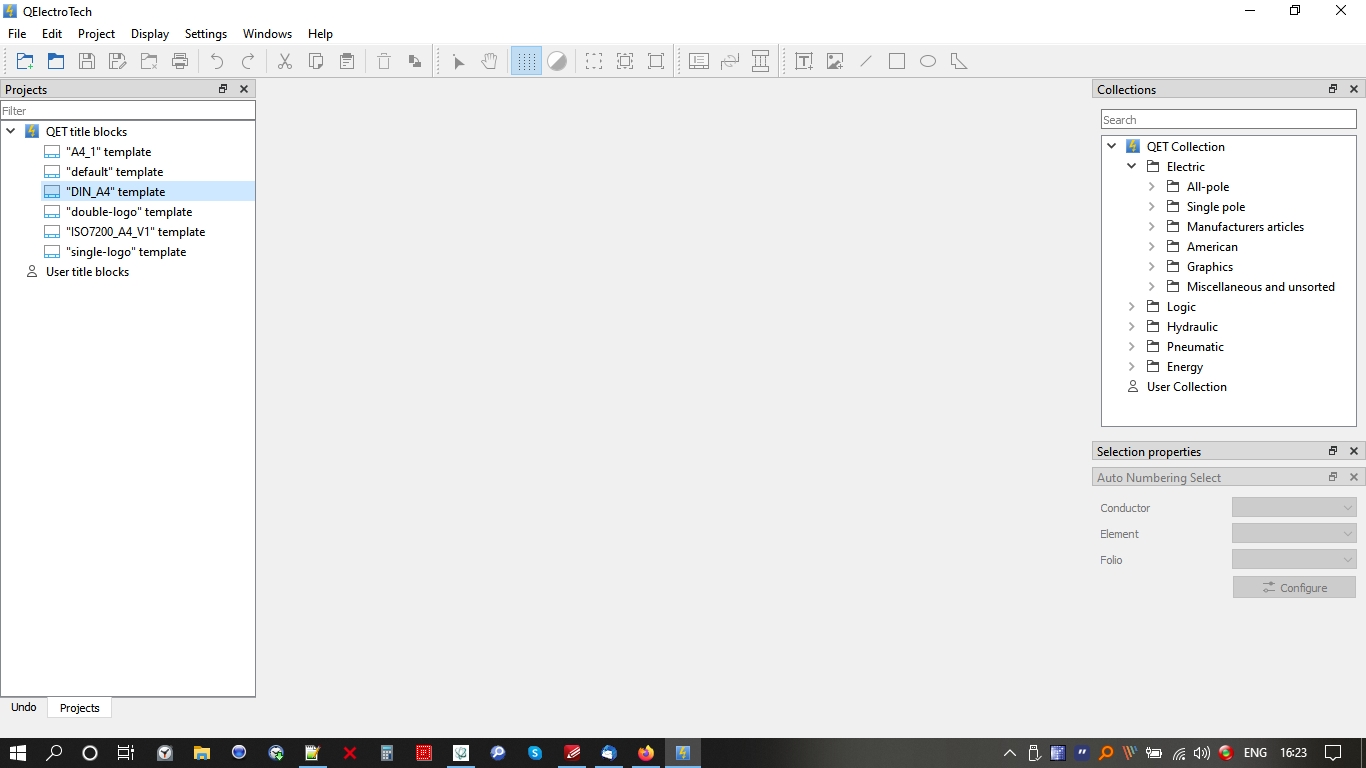Close the Projects panel
1366x768 pixels.
243,89
